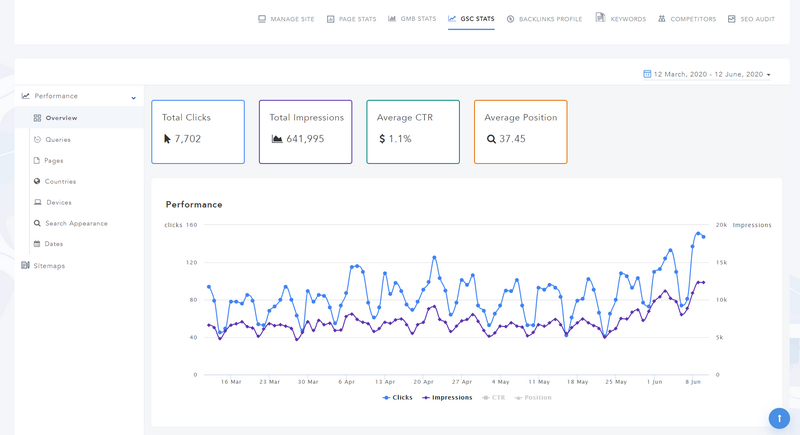Image resolution: width=800 pixels, height=435 pixels.
Task: Collapse the Performance sidebar section
Action: 134,97
